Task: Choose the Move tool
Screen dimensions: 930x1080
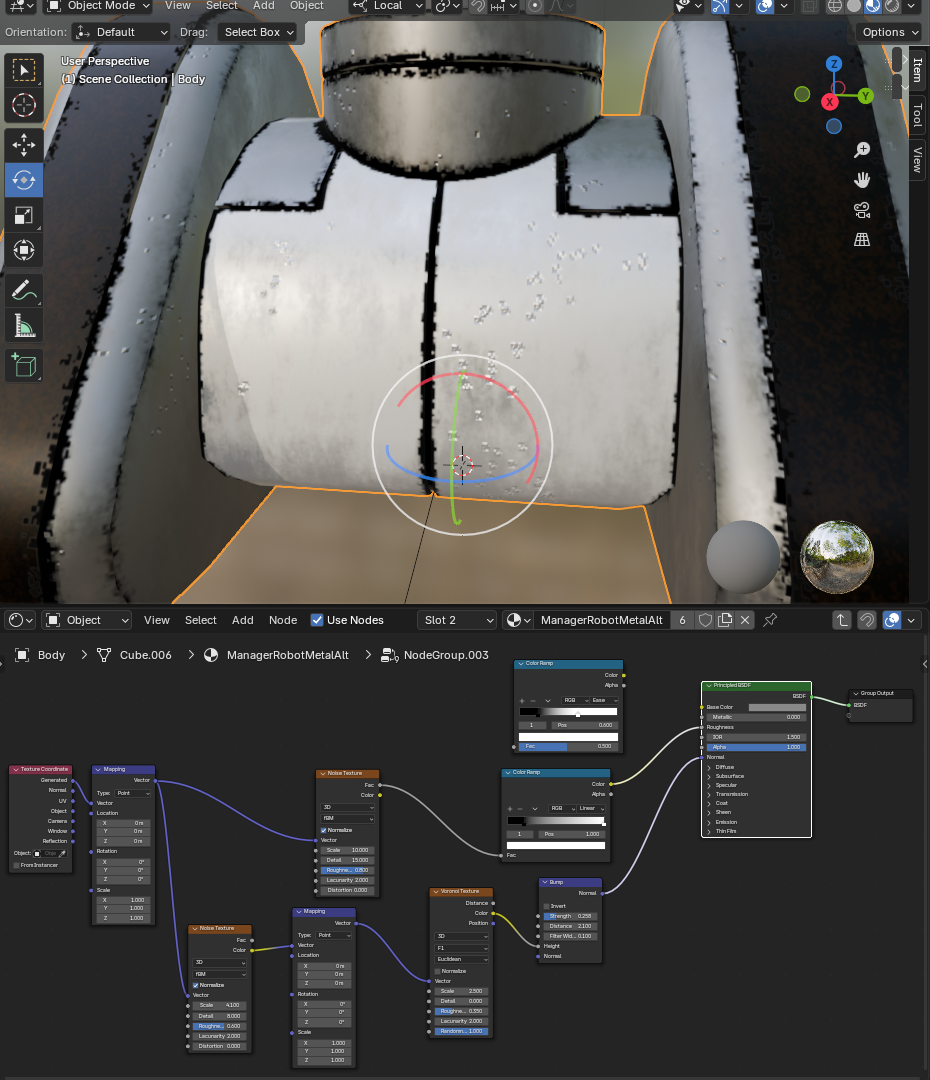Action: (24, 145)
